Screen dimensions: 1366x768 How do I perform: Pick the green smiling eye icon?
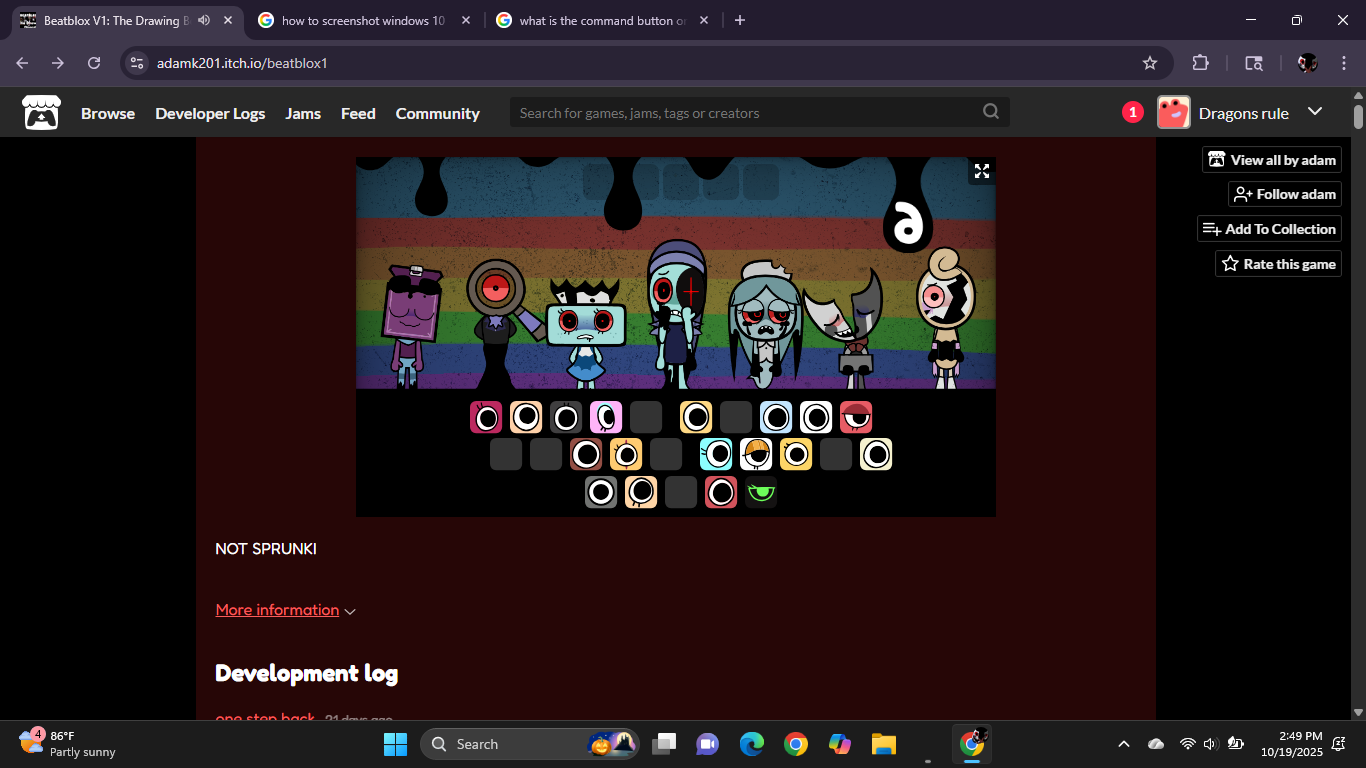761,492
